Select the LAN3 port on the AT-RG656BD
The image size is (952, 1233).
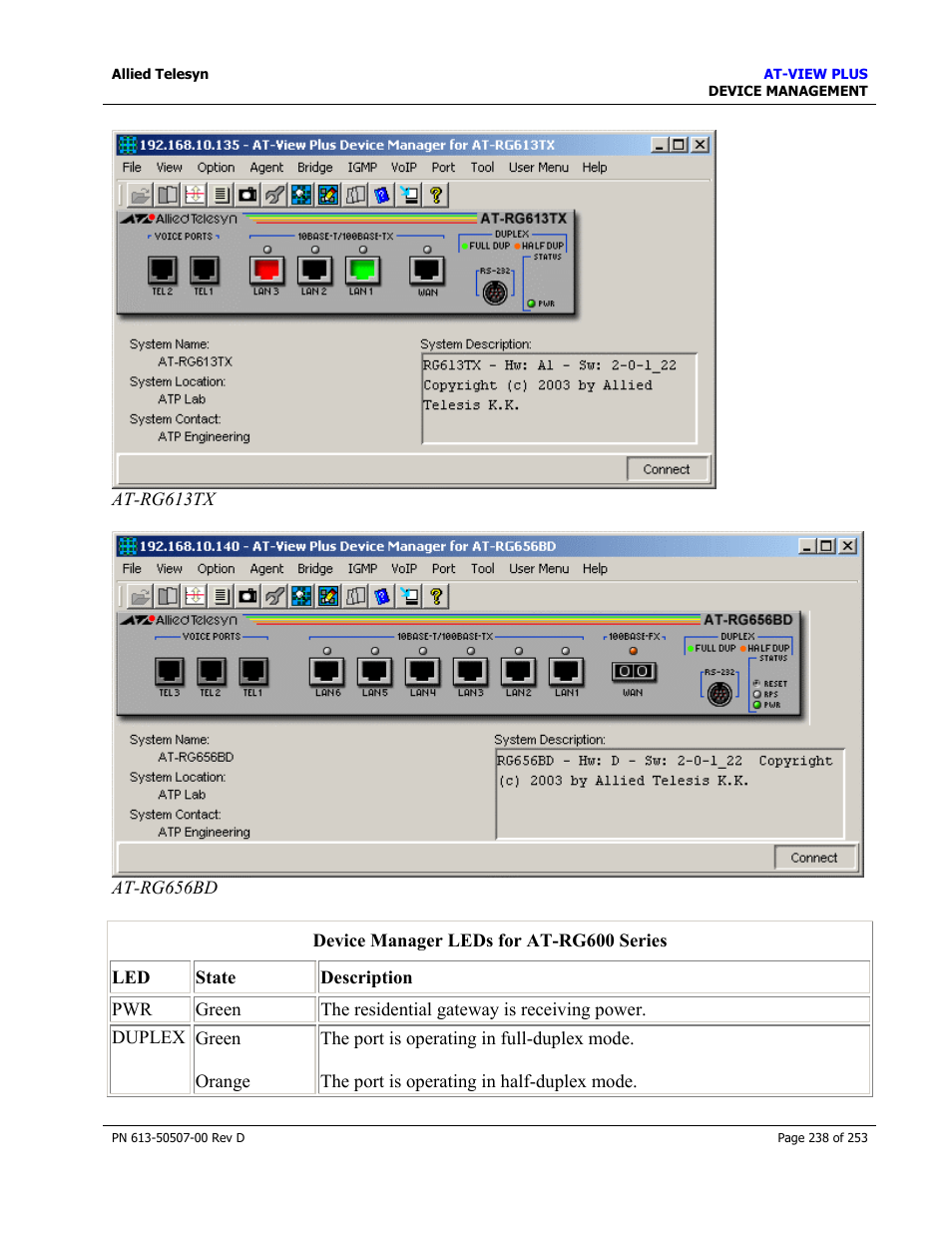470,672
